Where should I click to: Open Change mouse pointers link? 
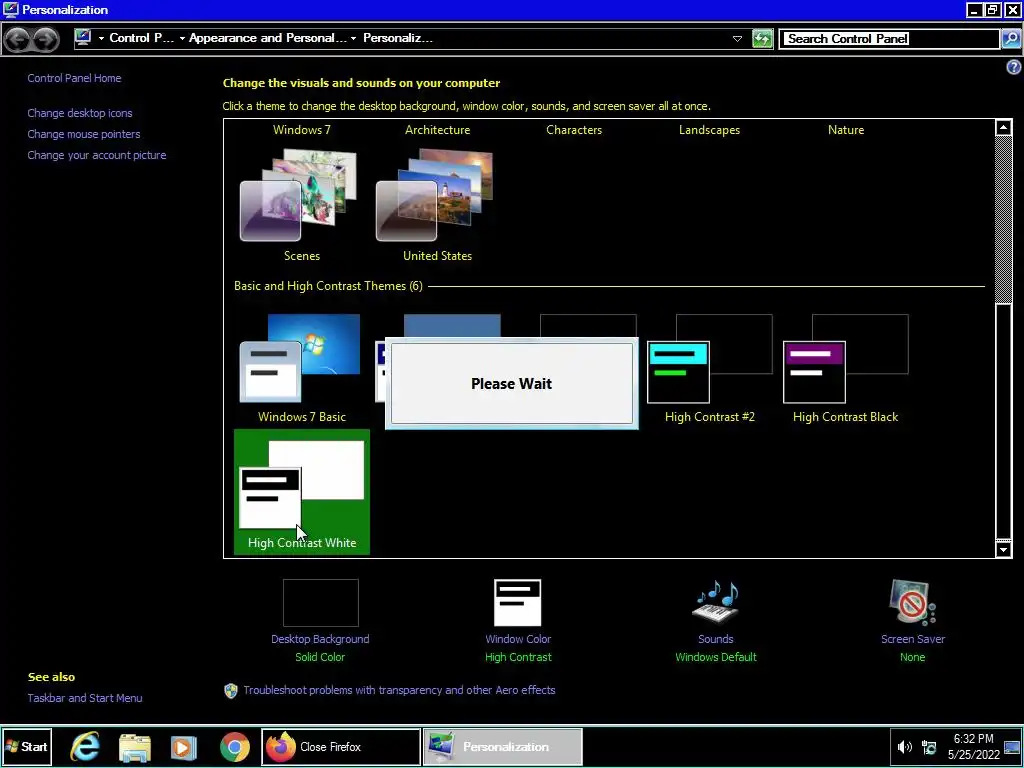coord(84,134)
